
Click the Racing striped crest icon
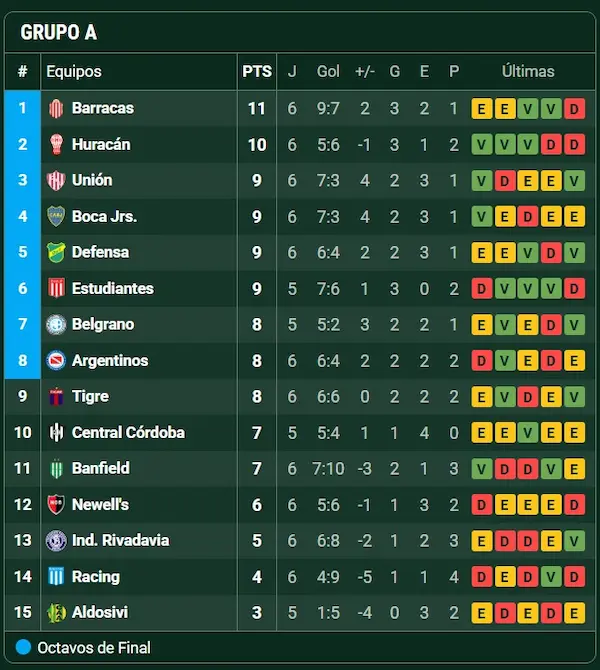point(56,576)
